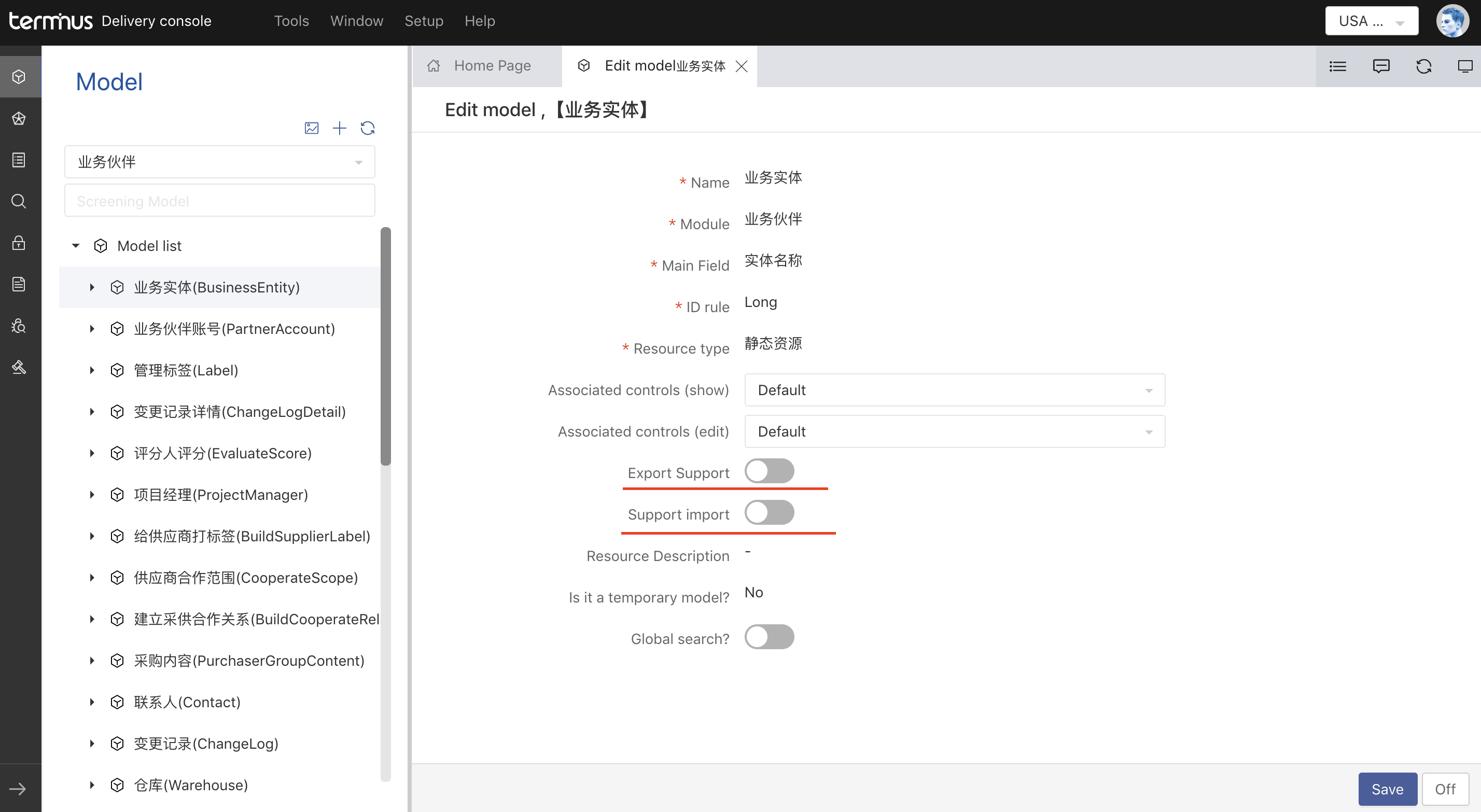This screenshot has width=1481, height=812.
Task: Expand the 评分人评分(EvaluateScore) node
Action: point(91,453)
